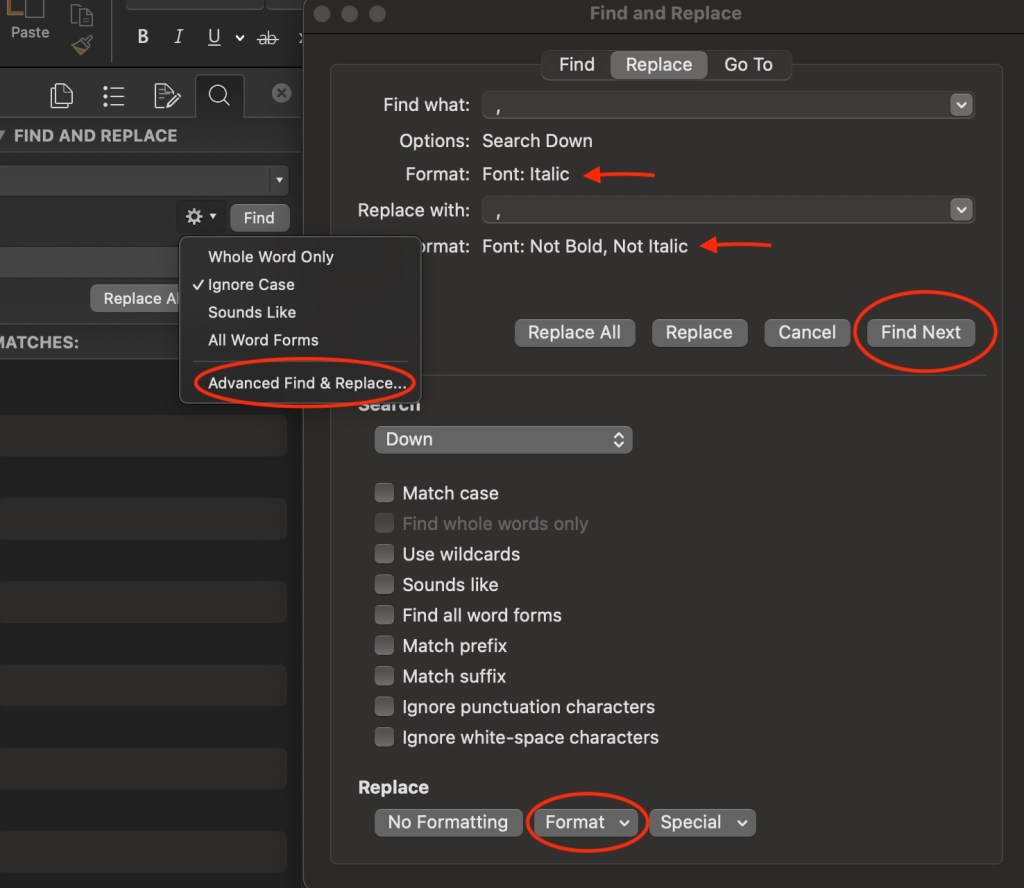This screenshot has height=888, width=1024.
Task: Expand the Special dropdown button
Action: (x=703, y=822)
